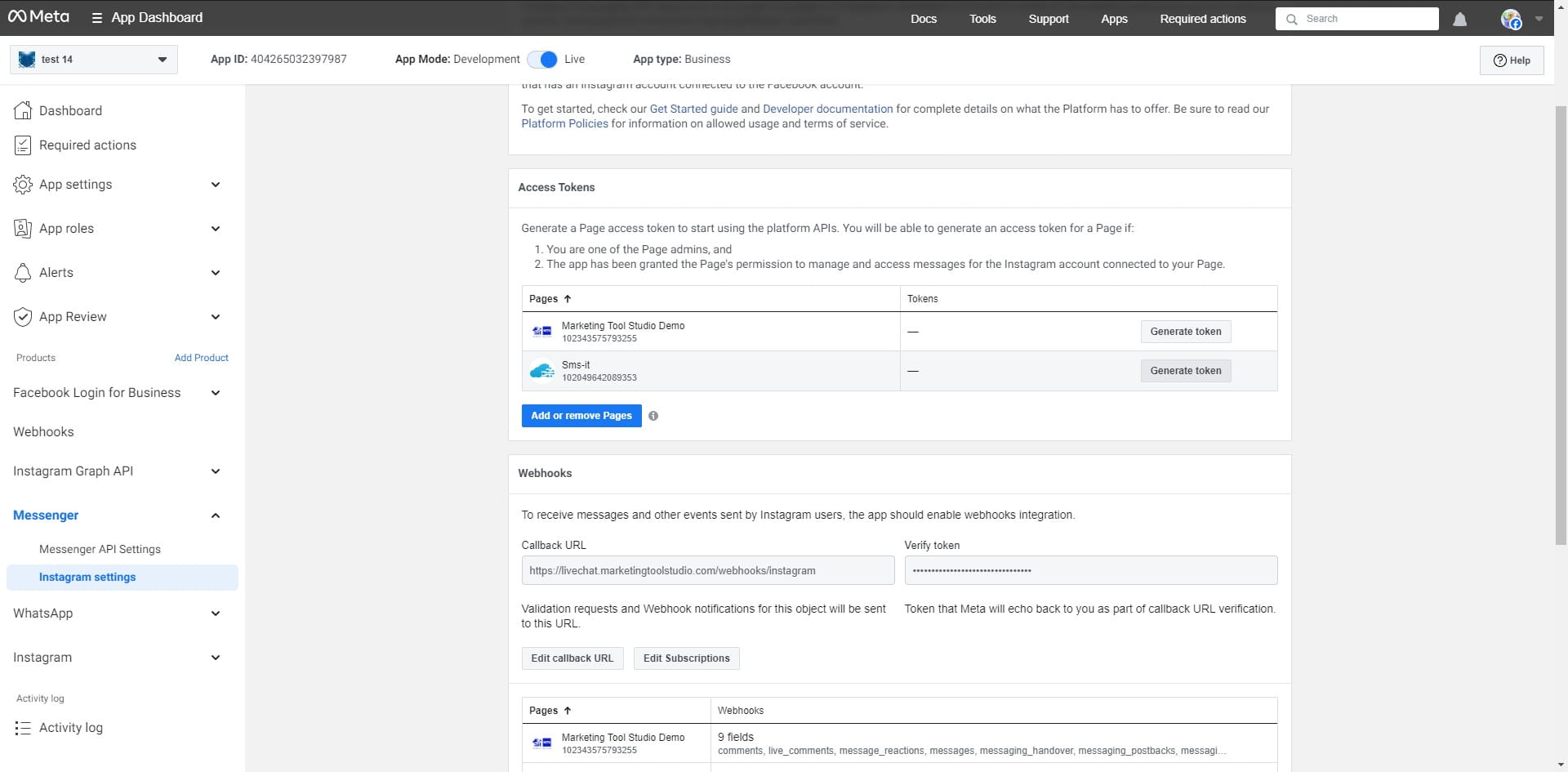
Task: Generate token for Sms-it page
Action: (1186, 370)
